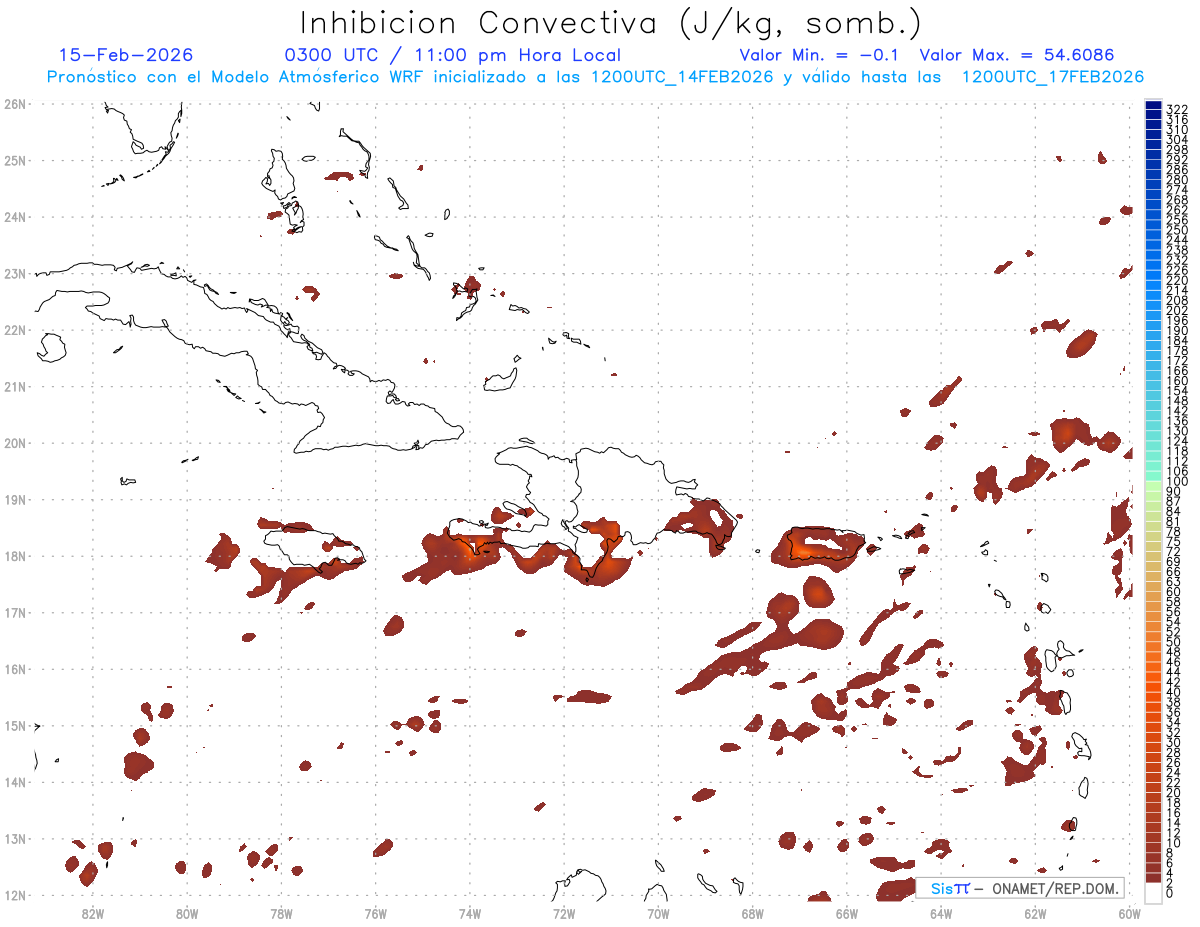This screenshot has height=927, width=1200.
Task: Click the latitude label '25N'
Action: 14,160
